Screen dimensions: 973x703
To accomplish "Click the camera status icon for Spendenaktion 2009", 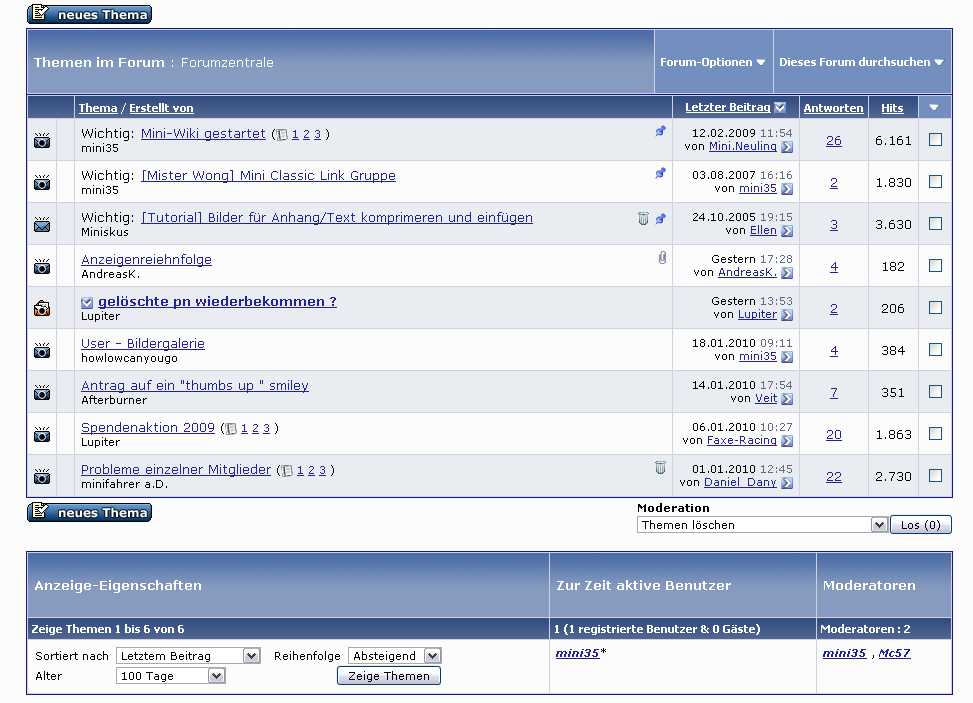I will coord(42,434).
